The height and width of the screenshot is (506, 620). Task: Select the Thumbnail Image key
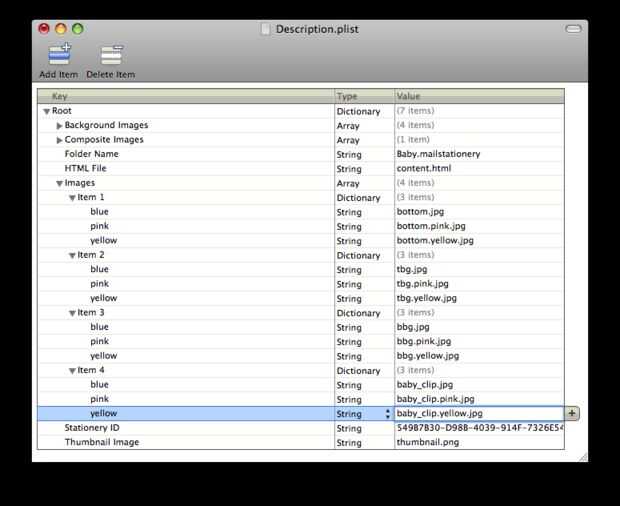point(102,442)
